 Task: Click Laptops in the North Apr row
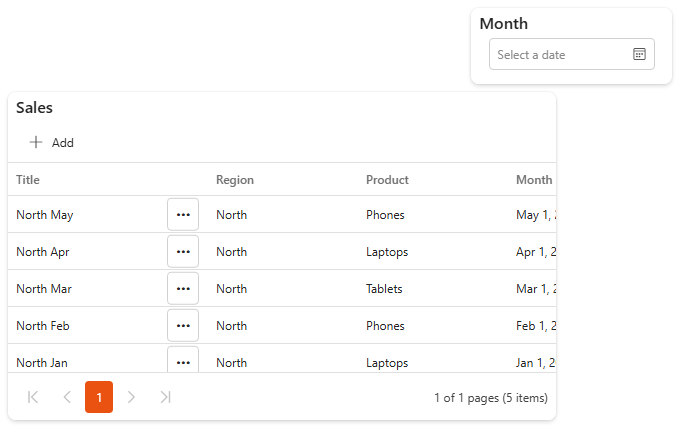coord(387,252)
